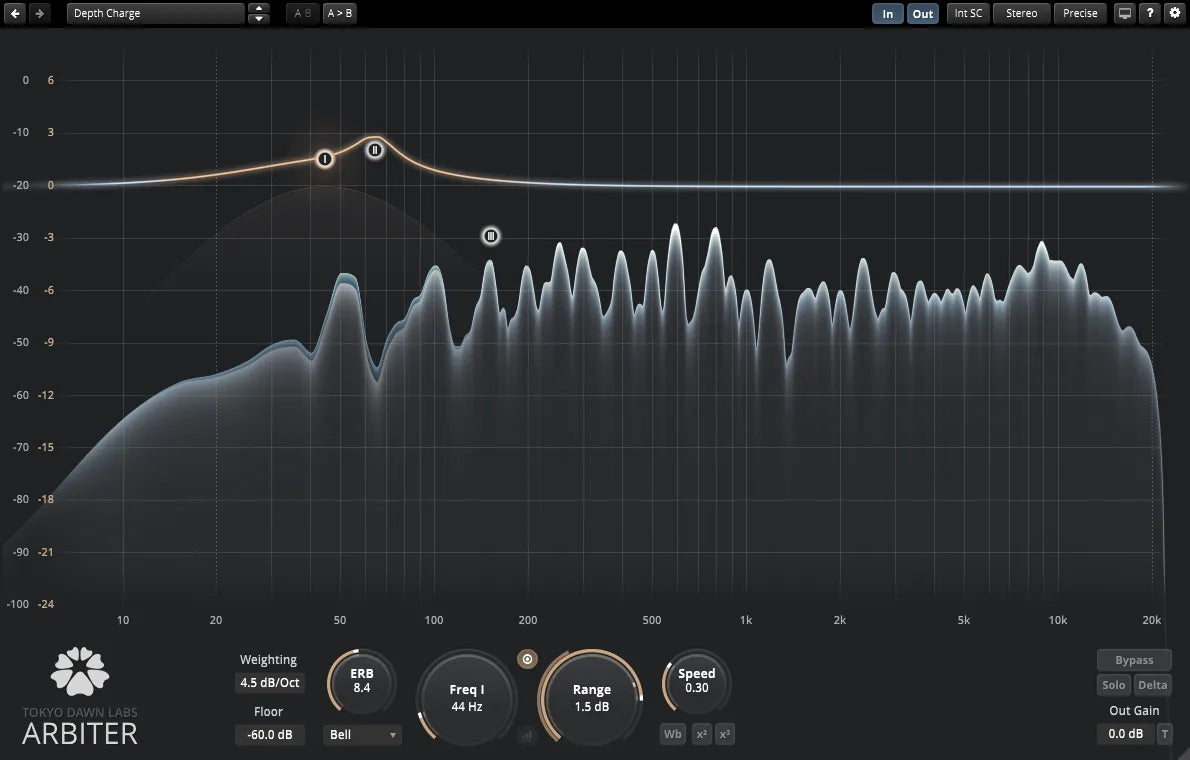Click the Range knob

591,697
